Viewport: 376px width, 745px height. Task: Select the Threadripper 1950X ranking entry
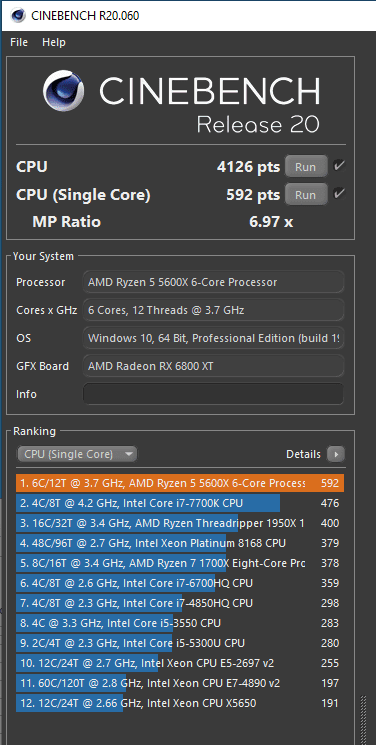(x=180, y=523)
